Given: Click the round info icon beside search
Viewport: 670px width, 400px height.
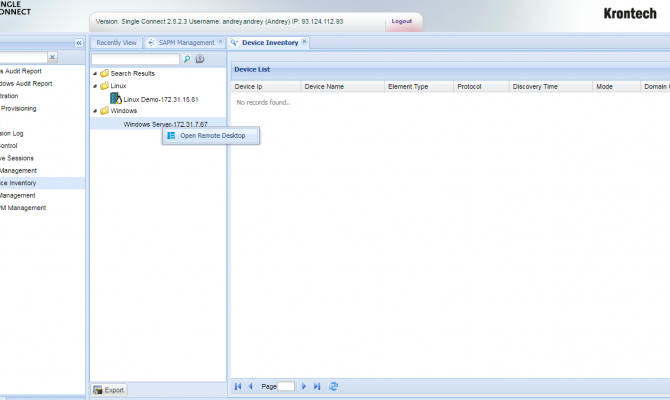Looking at the screenshot, I should [x=200, y=59].
